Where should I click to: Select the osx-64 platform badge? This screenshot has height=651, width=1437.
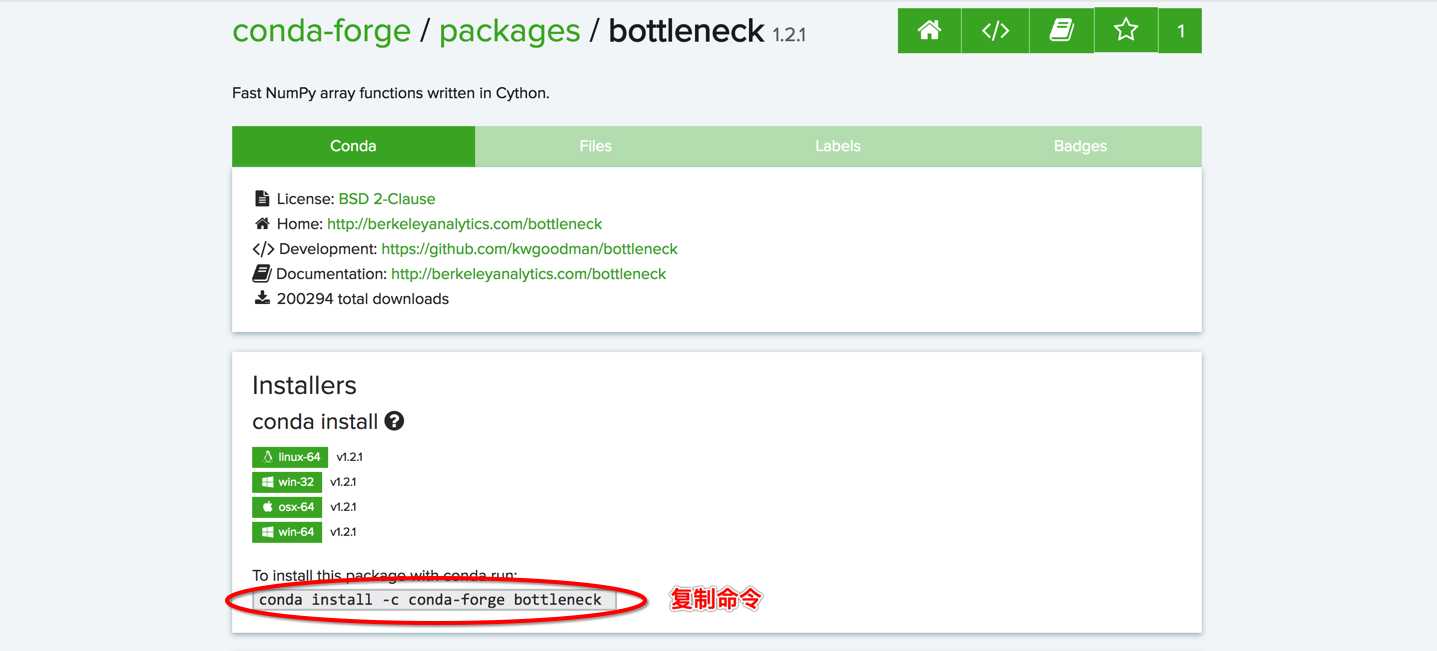pyautogui.click(x=287, y=506)
